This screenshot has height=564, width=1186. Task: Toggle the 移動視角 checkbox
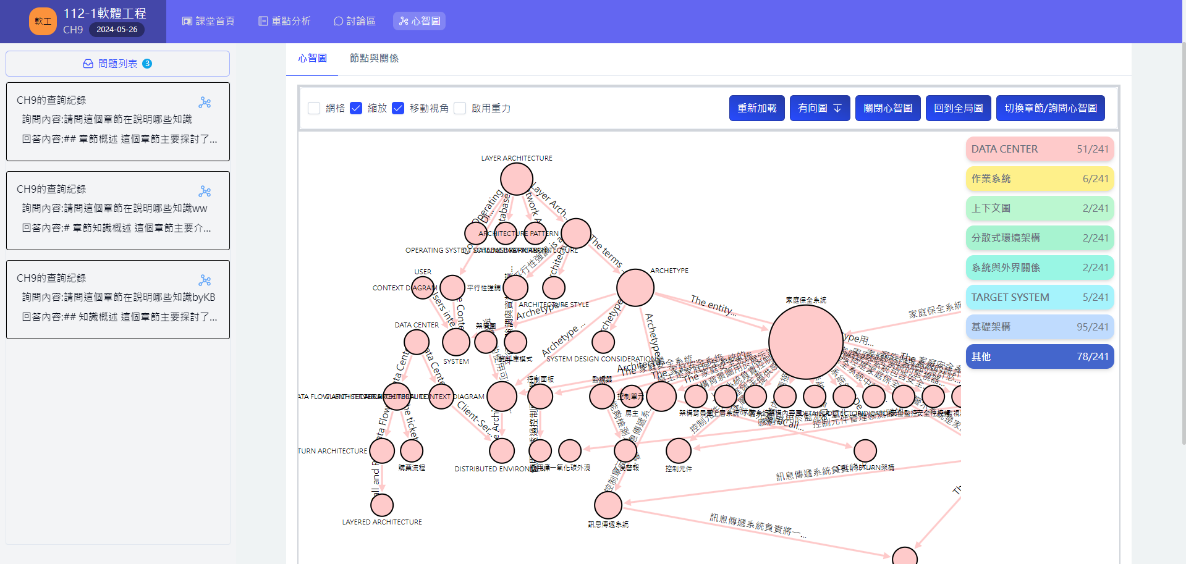click(x=398, y=108)
